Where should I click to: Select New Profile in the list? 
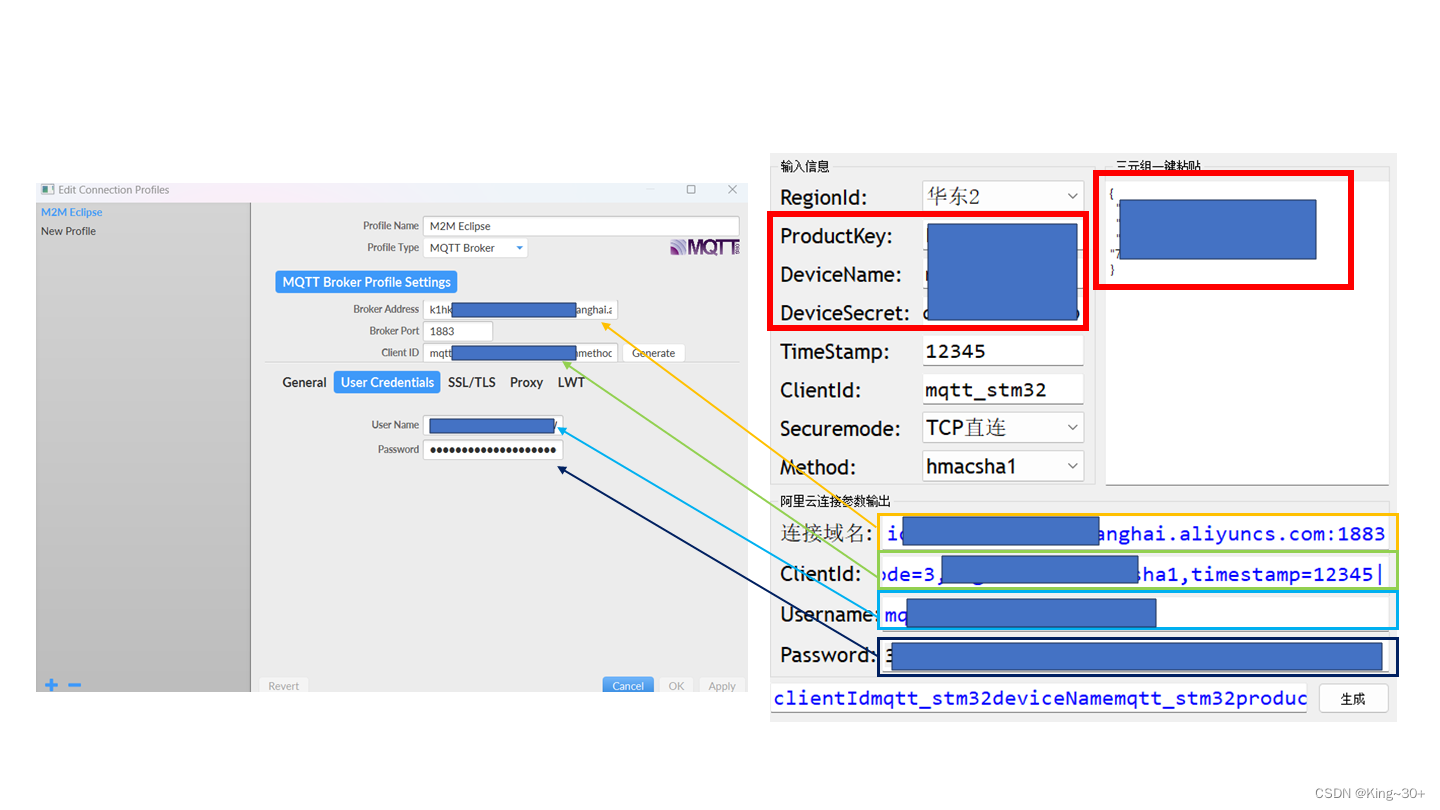coord(69,231)
